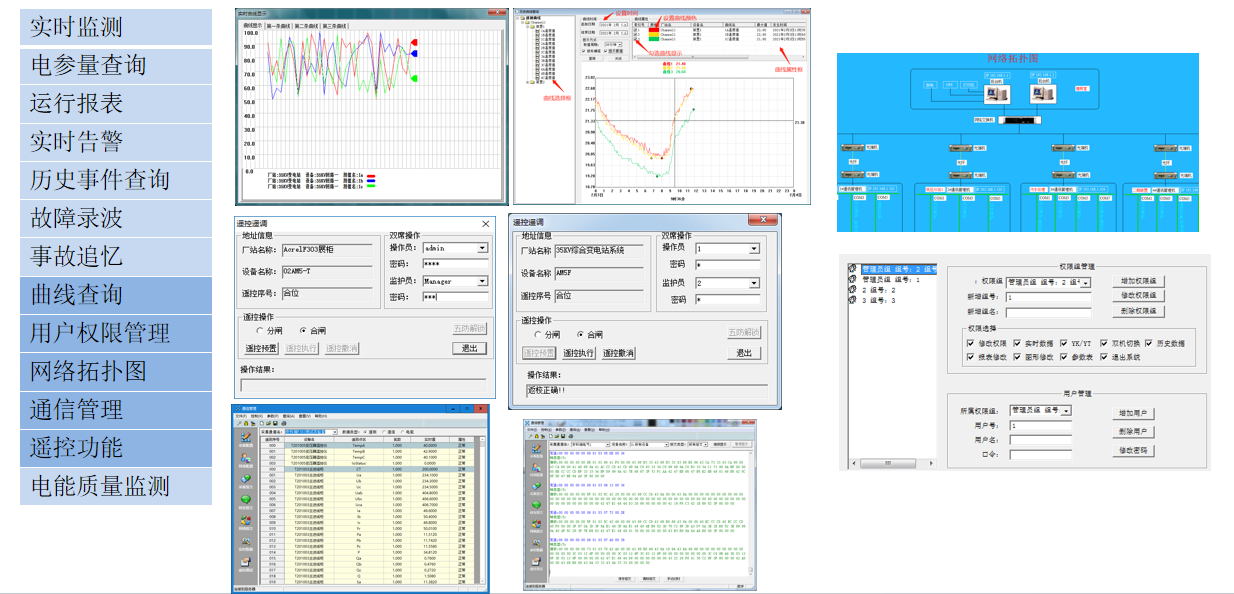1234x594 pixels.
Task: Click the user icon beside group "2 组号: 2"
Action: [x=853, y=290]
